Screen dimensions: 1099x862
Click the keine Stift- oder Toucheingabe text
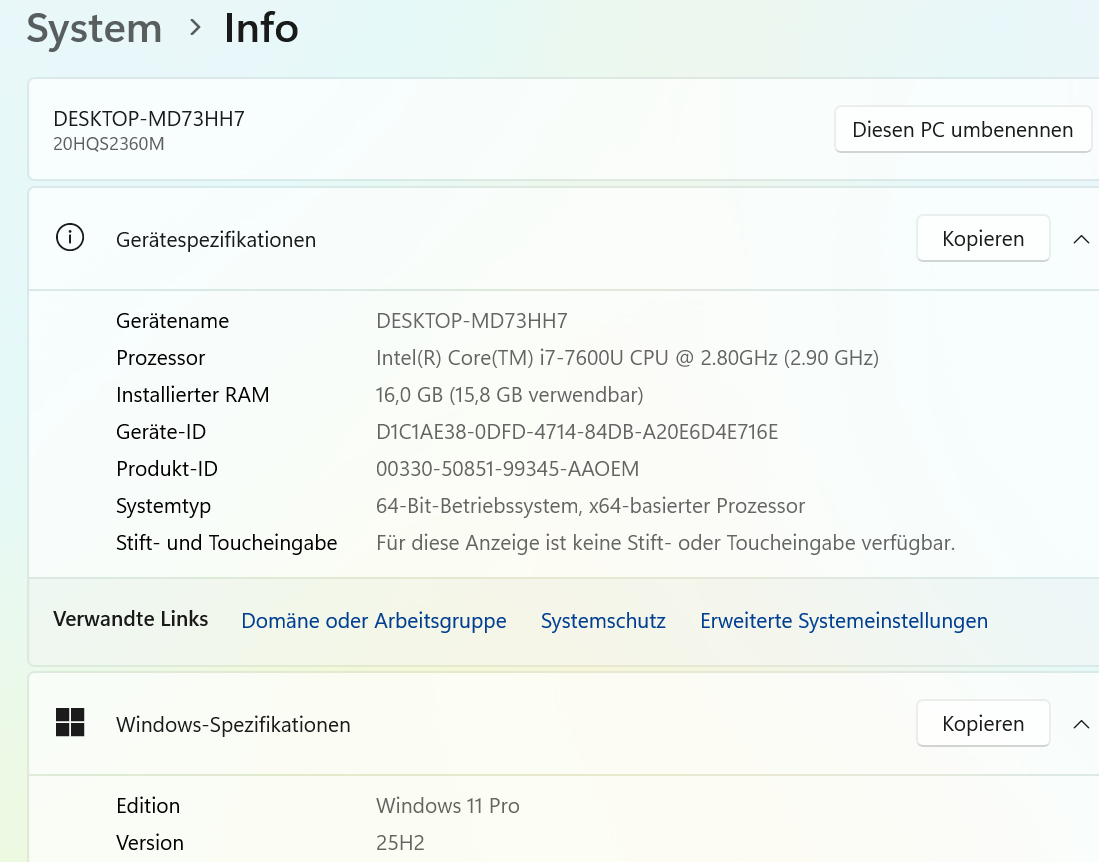pos(666,543)
